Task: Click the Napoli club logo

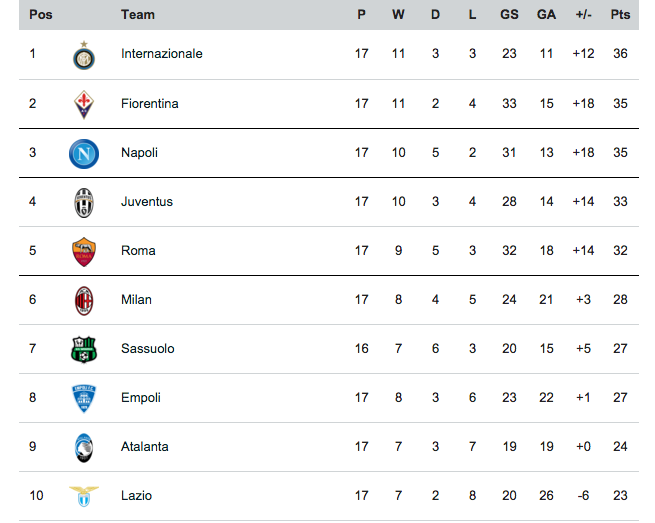Action: coord(84,153)
